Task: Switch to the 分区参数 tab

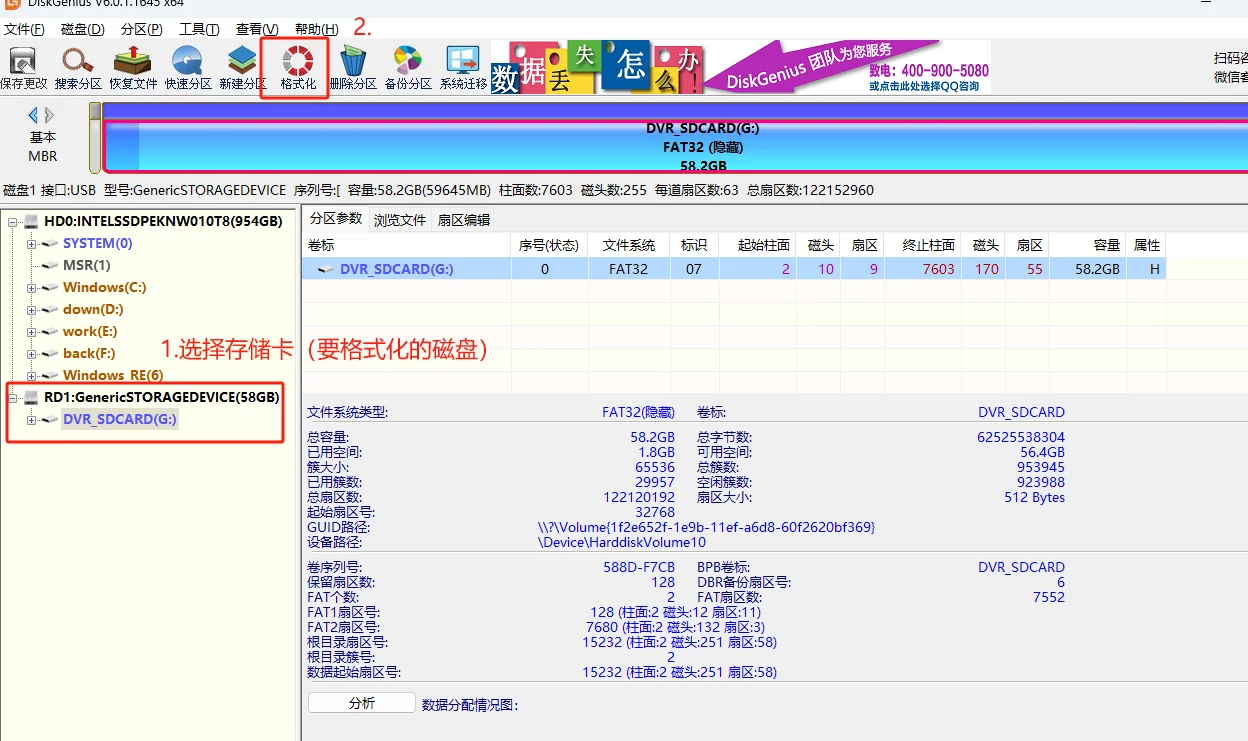Action: point(336,219)
